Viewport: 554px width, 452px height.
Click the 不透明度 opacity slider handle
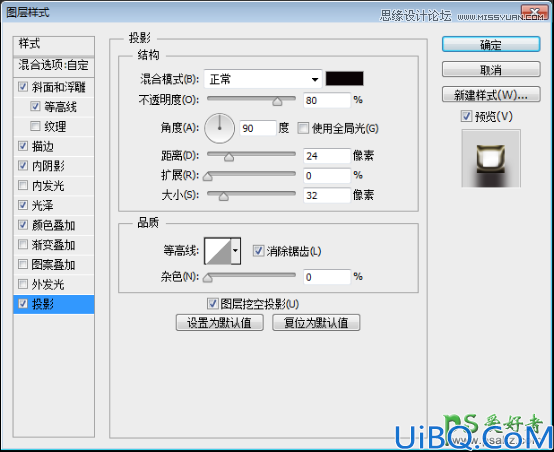click(x=277, y=102)
